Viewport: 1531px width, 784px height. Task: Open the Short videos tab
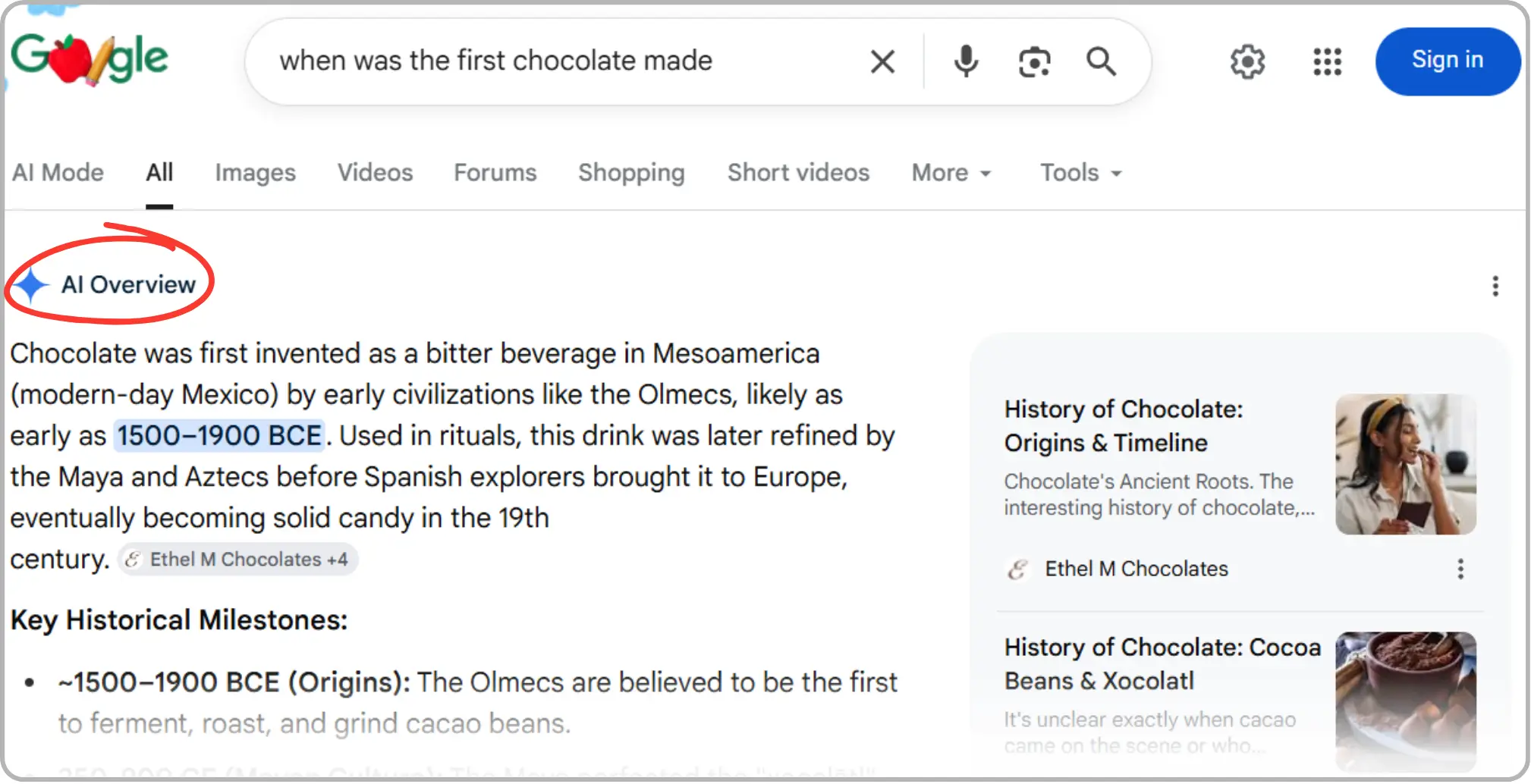click(798, 173)
